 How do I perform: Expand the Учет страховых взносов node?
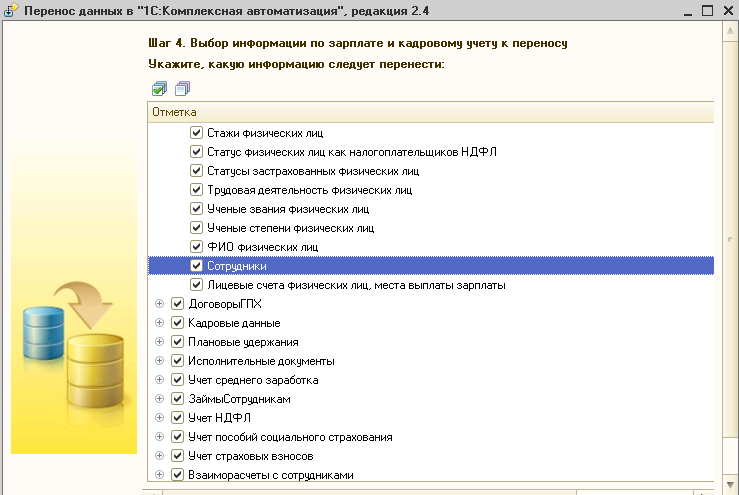click(x=159, y=455)
